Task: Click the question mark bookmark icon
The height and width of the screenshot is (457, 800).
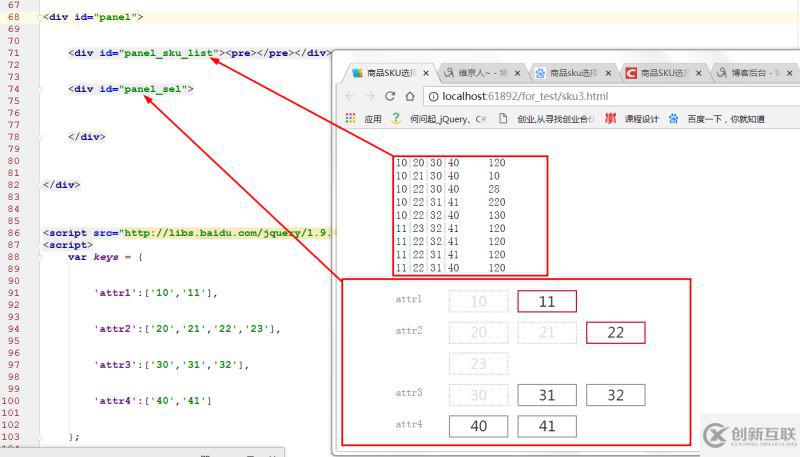Action: click(396, 118)
